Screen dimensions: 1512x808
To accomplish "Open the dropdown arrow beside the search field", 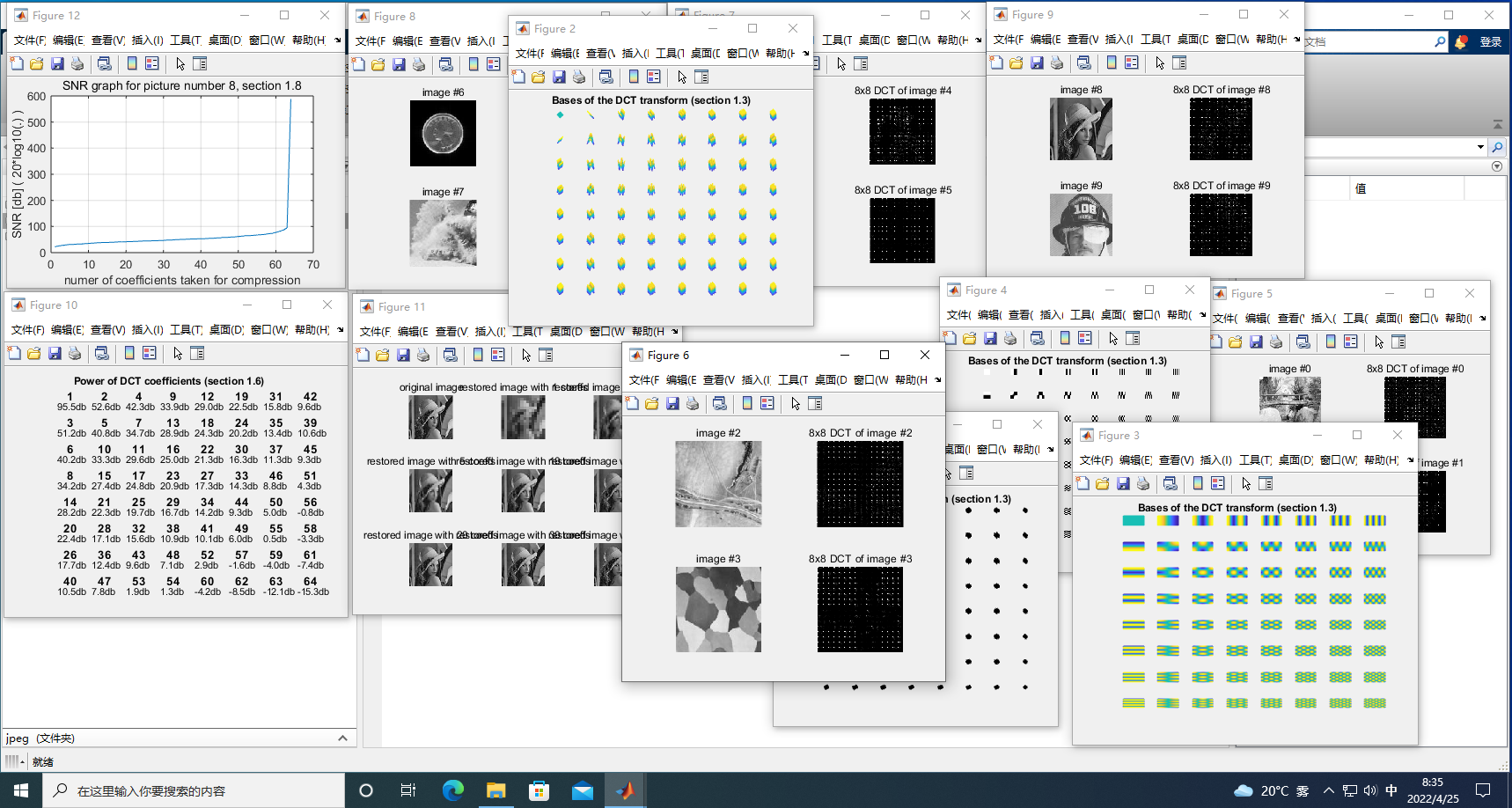I will 1480,147.
